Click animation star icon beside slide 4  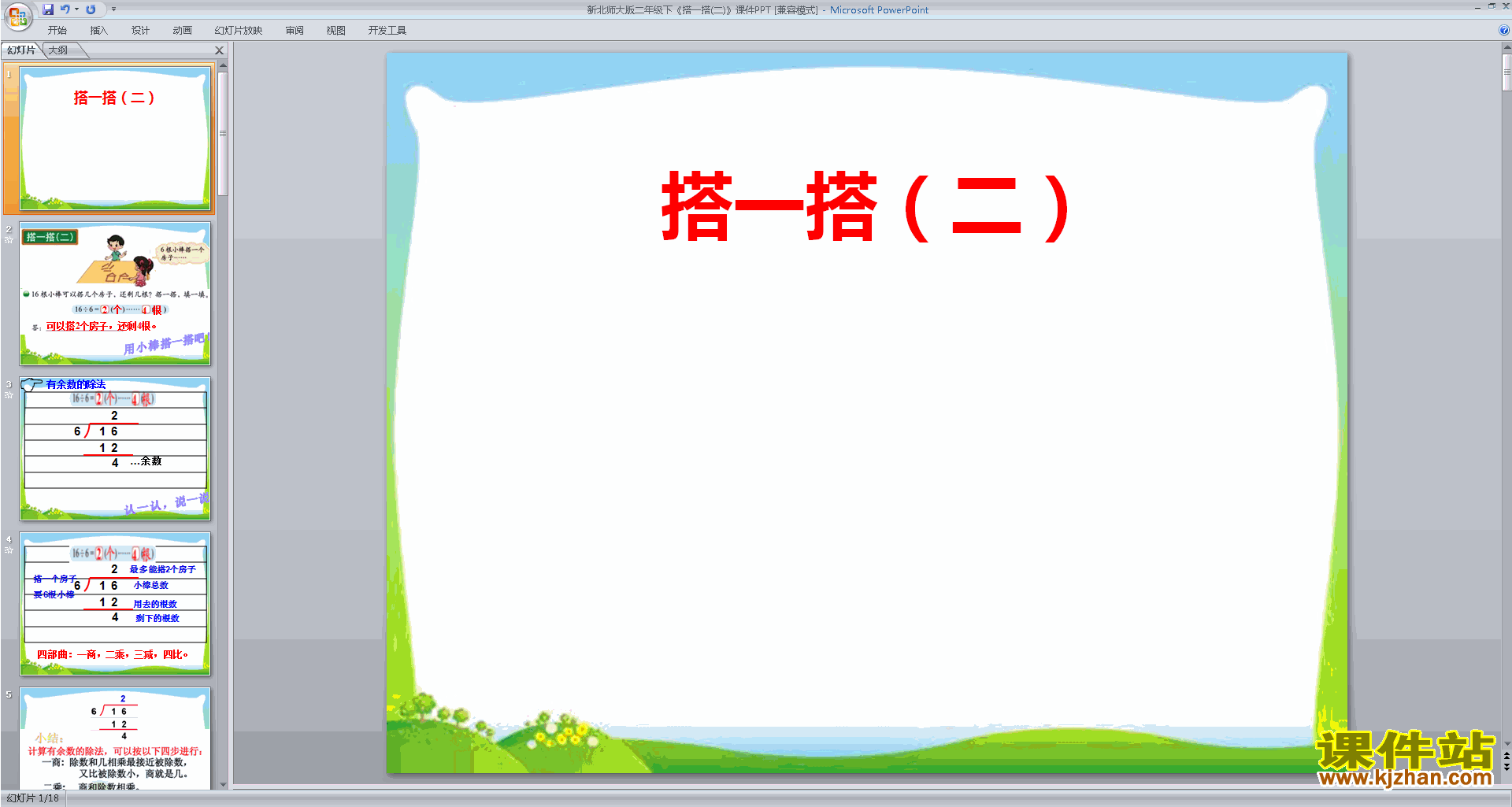point(9,550)
